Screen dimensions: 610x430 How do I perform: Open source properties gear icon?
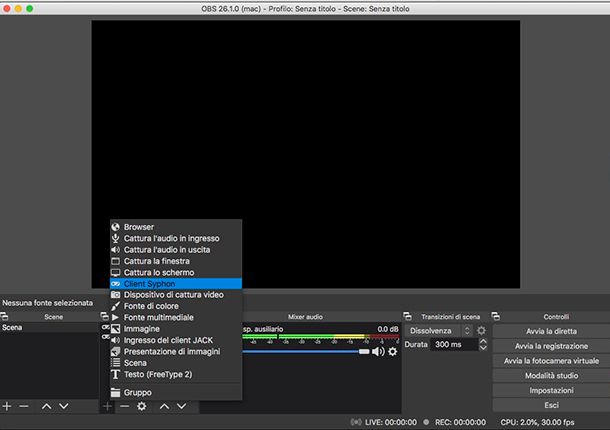[x=142, y=406]
